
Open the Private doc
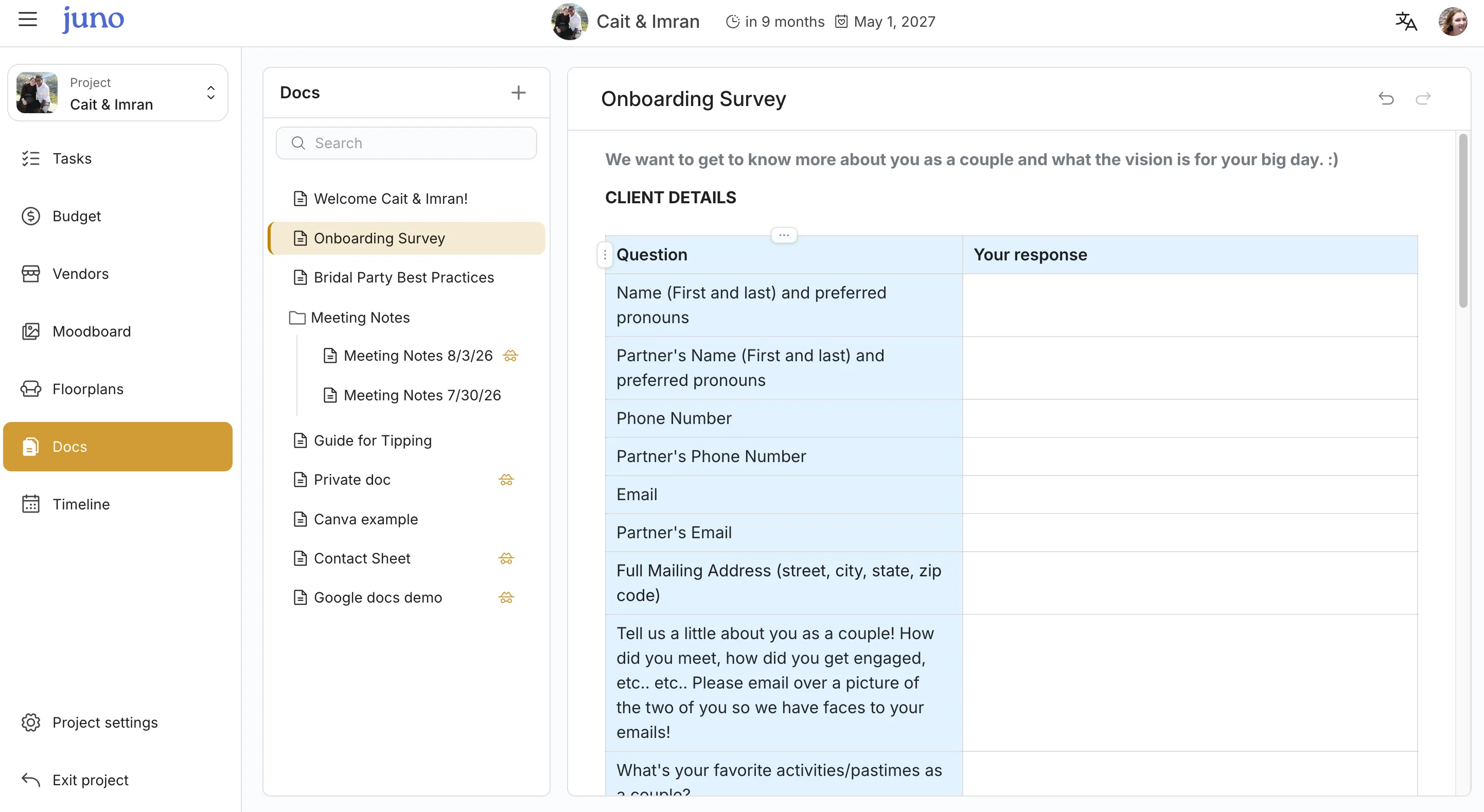point(406,480)
